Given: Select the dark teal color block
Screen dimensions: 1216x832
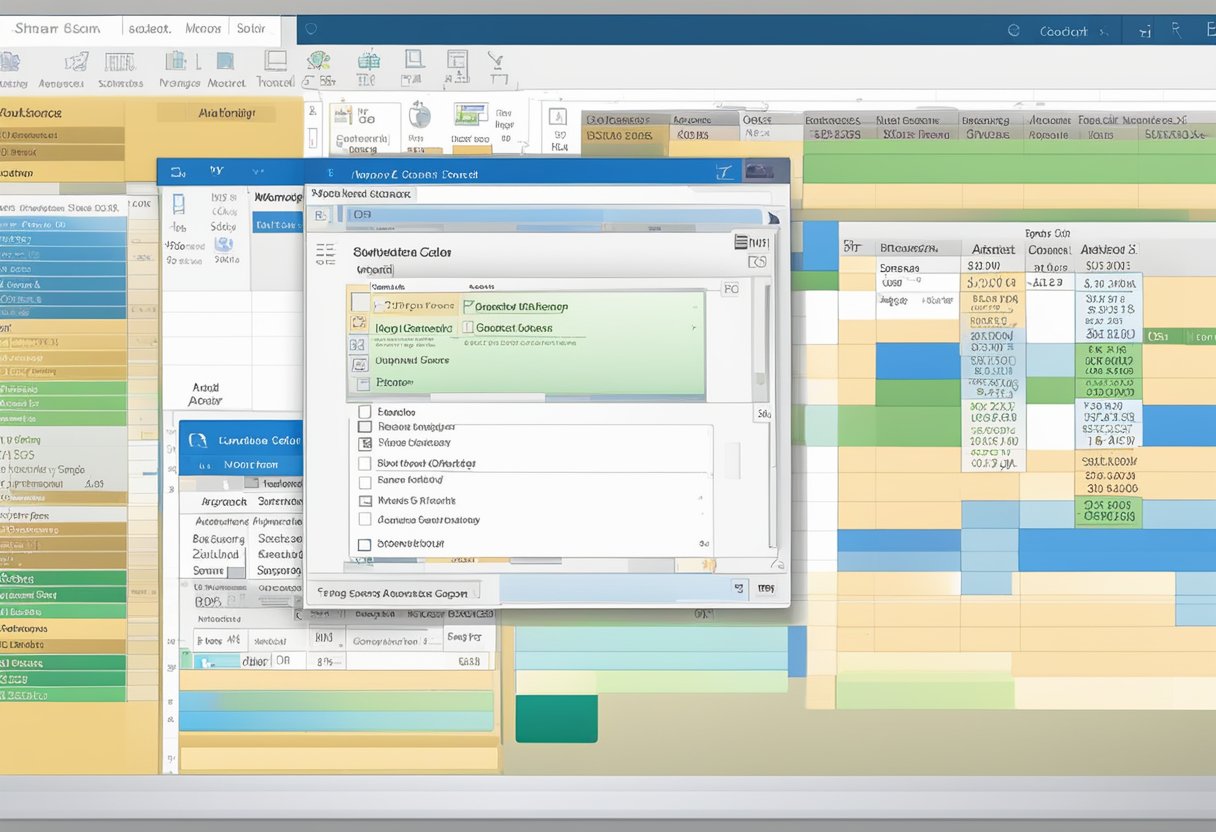Looking at the screenshot, I should [x=556, y=718].
